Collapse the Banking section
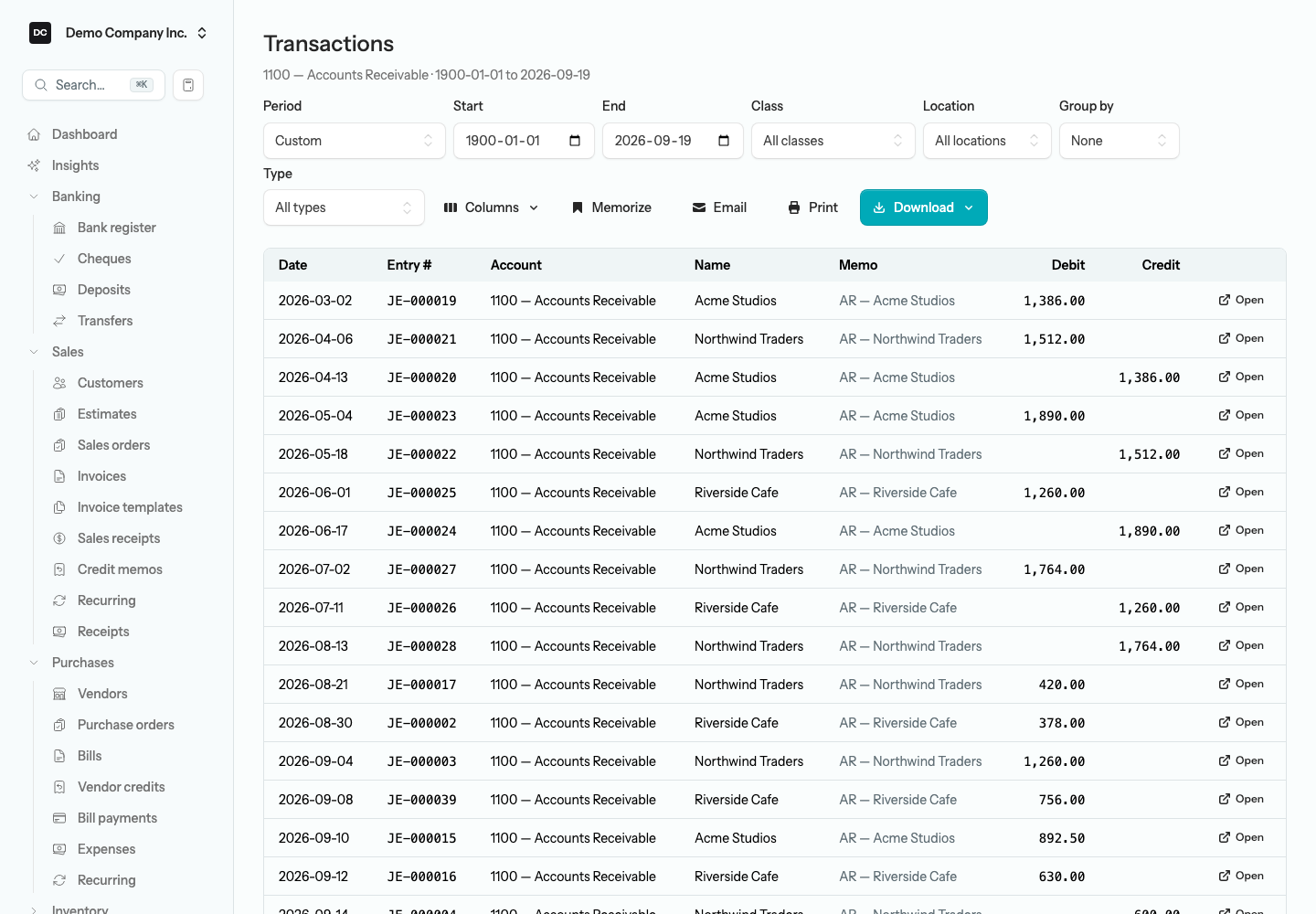The height and width of the screenshot is (914, 1316). coord(34,197)
